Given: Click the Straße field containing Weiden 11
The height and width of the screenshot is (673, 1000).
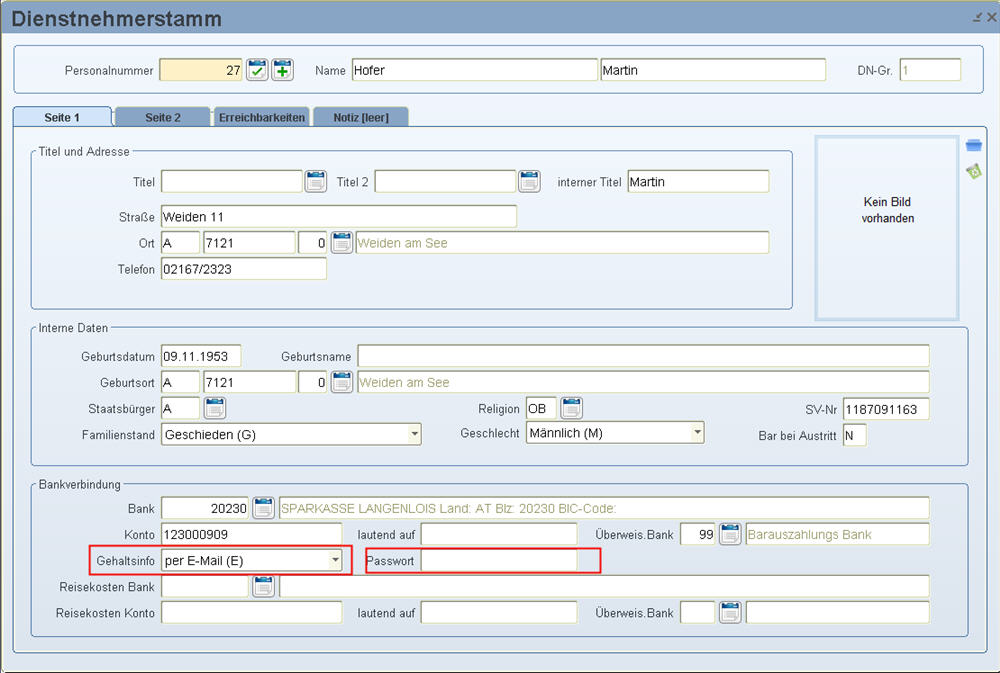Looking at the screenshot, I should coord(338,217).
